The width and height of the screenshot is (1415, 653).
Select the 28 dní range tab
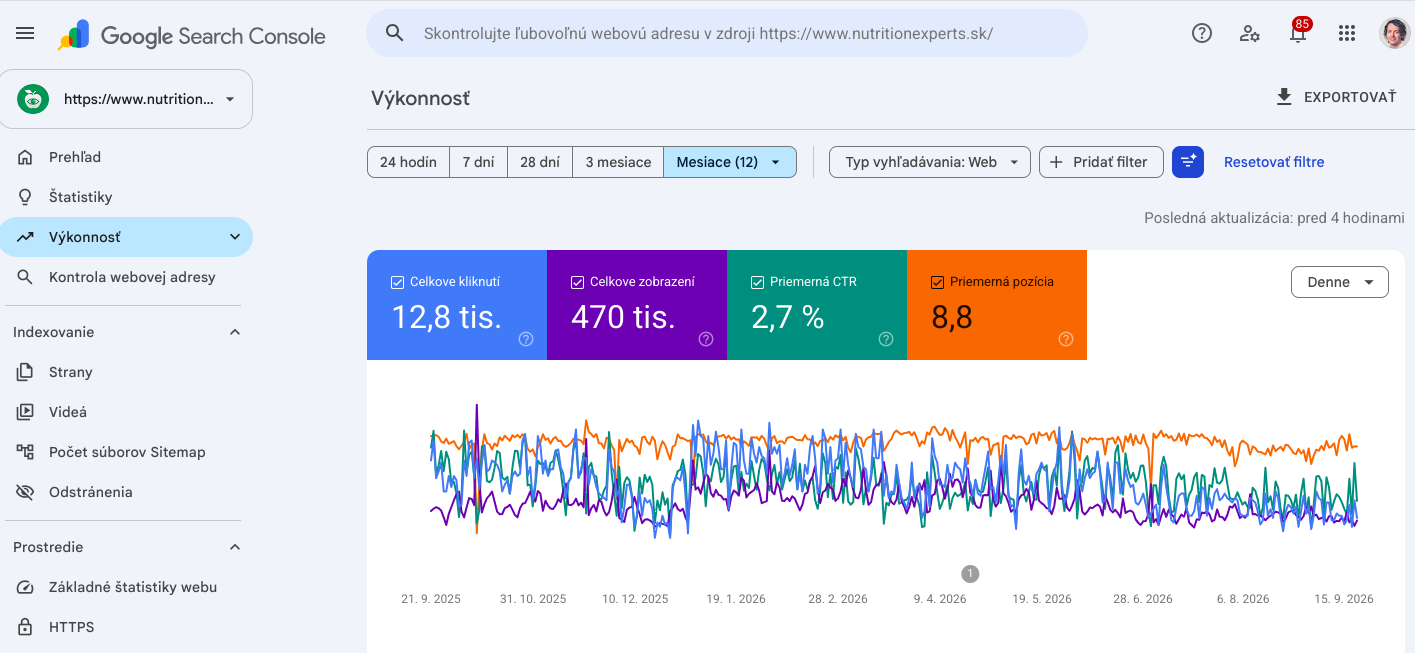(540, 162)
